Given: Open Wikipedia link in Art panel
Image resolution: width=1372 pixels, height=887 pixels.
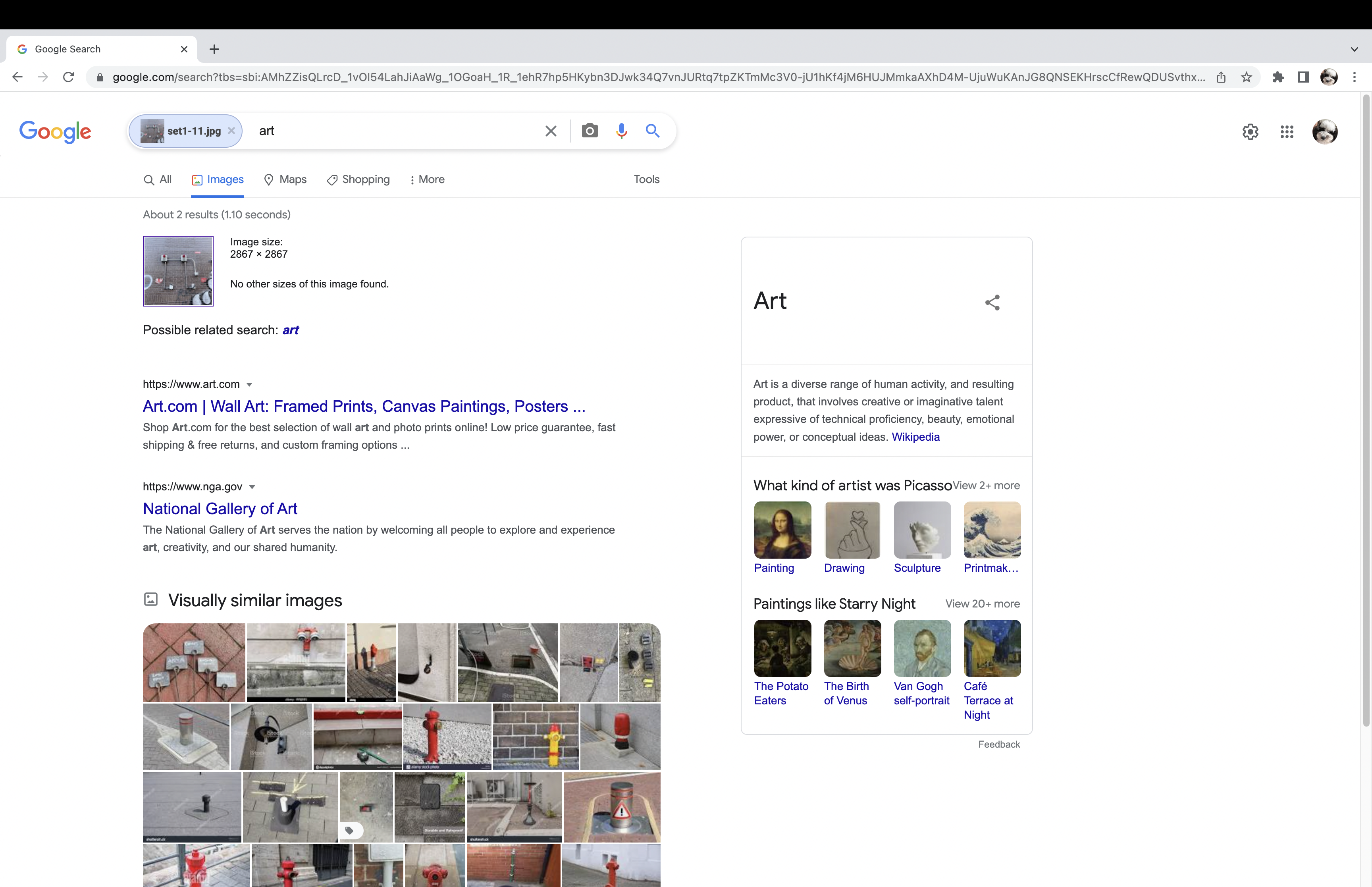Looking at the screenshot, I should (x=915, y=437).
